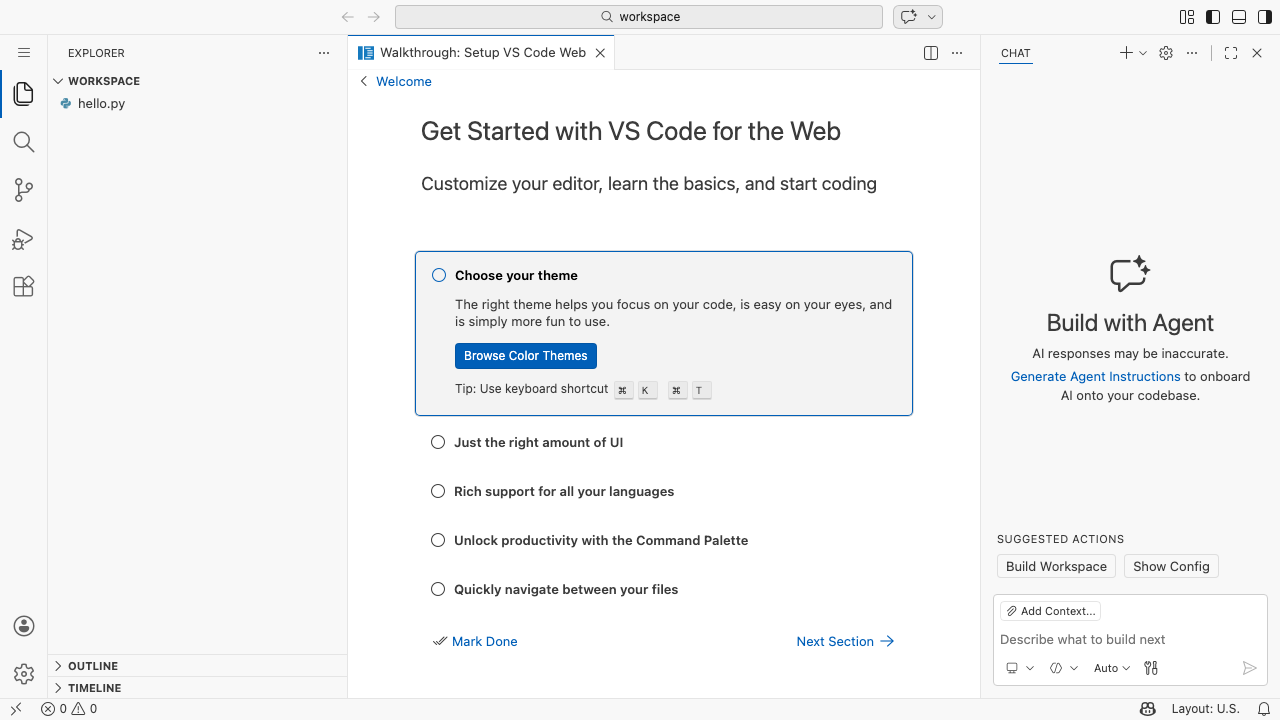Open chat settings gear icon
The height and width of the screenshot is (720, 1280).
(1166, 53)
